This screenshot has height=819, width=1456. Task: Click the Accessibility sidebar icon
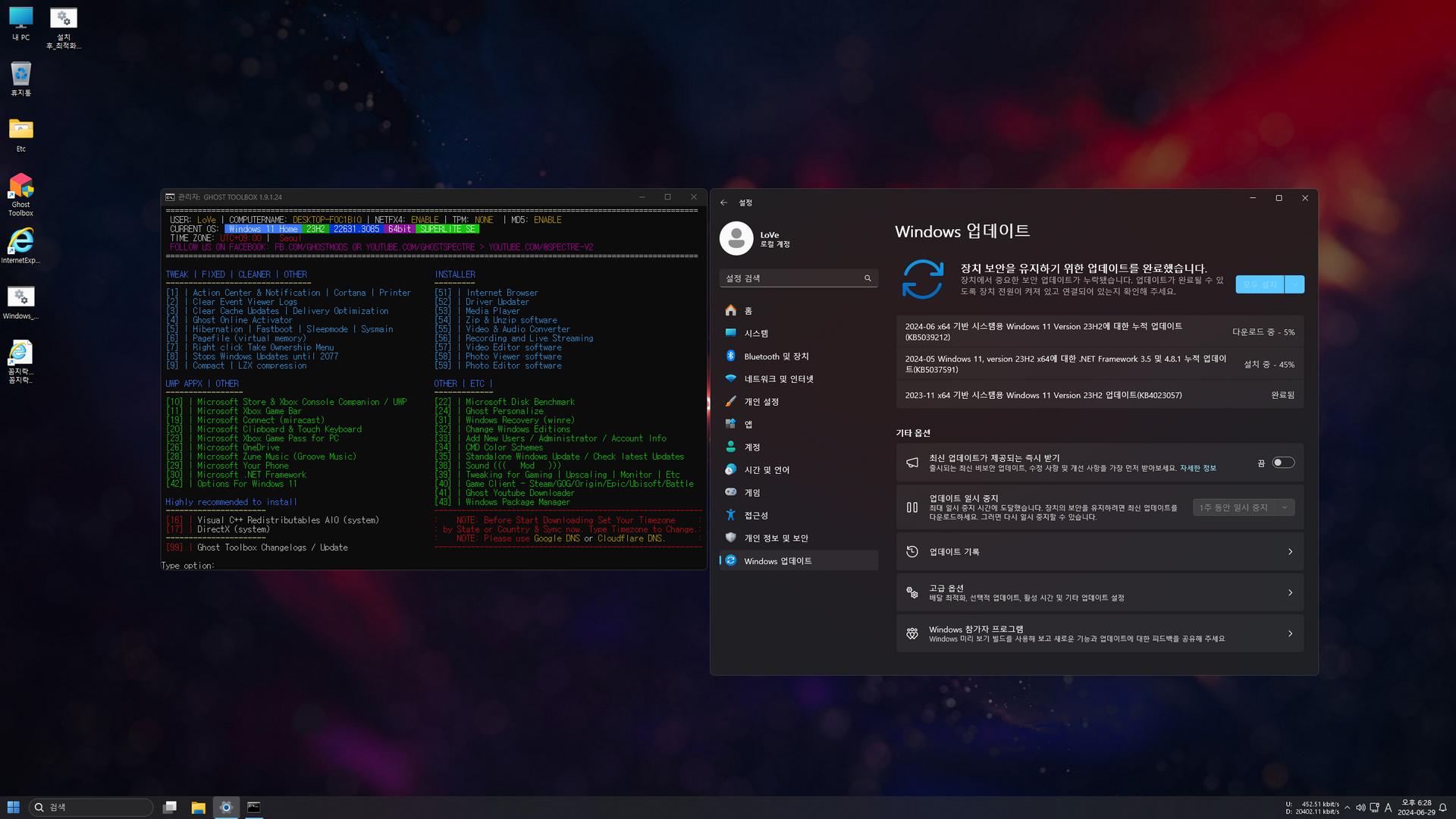[731, 516]
